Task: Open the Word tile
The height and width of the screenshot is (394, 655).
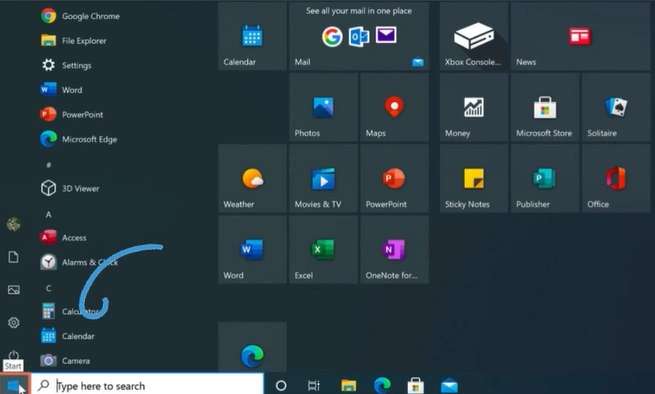Action: click(252, 249)
